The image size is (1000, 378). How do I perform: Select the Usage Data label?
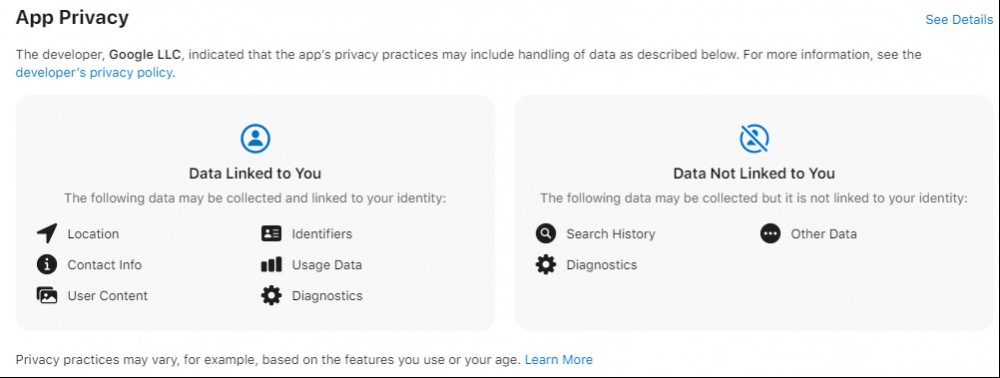(327, 265)
